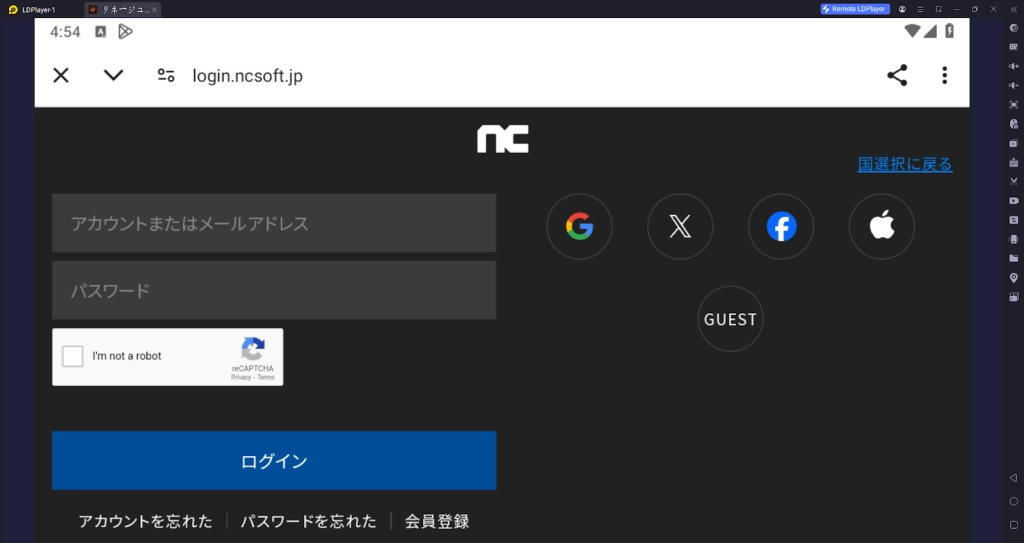
Task: Collapse browser with the down chevron
Action: coord(114,75)
